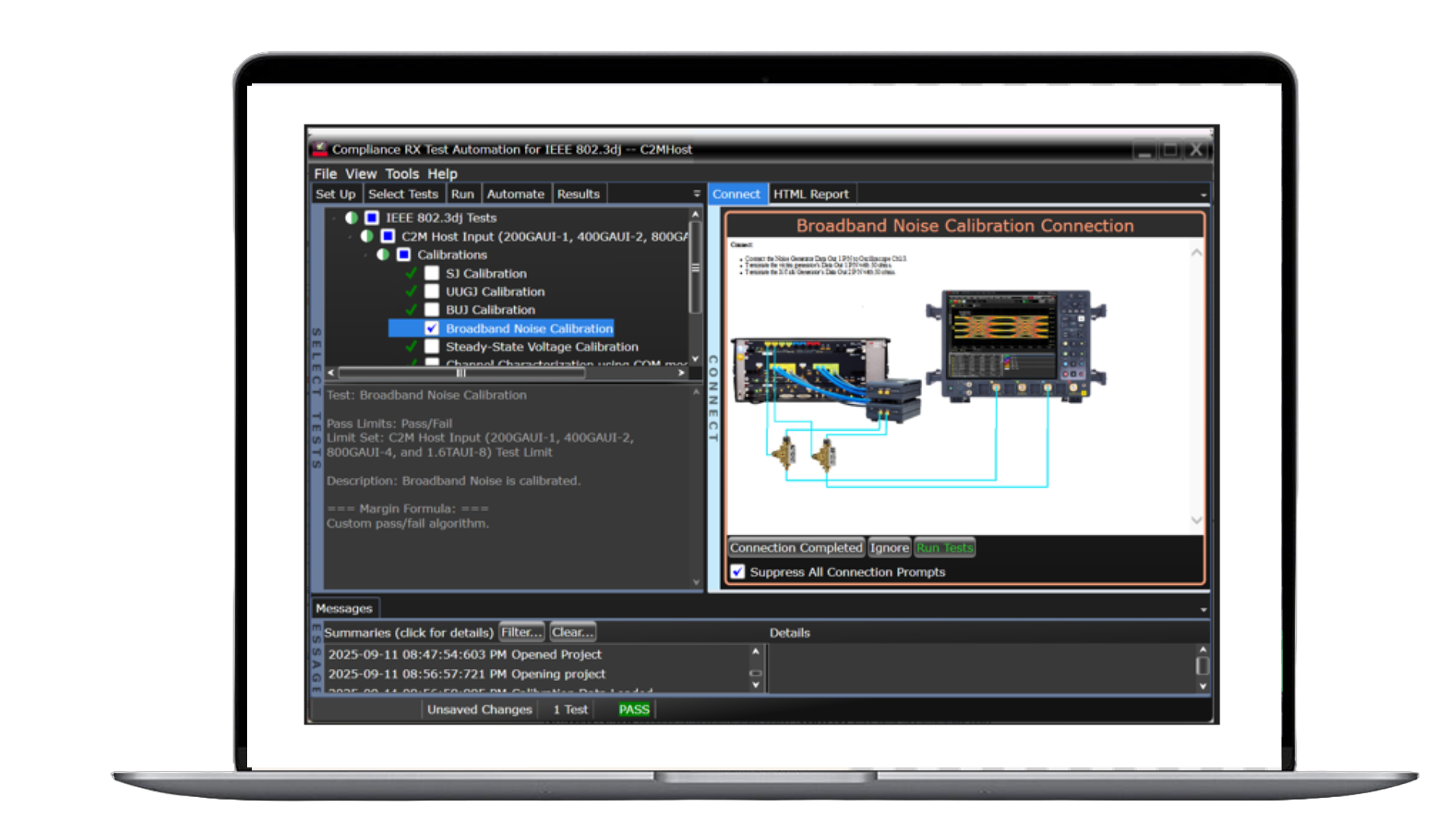Switch to the Results tab

click(x=579, y=194)
